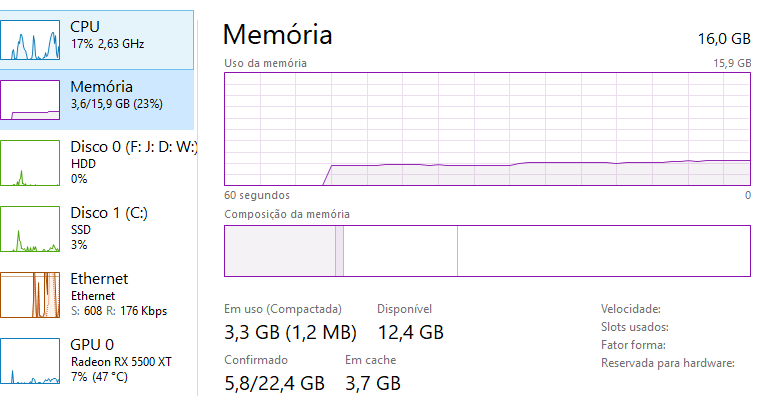Click the Em uso (Compactada) value
The width and height of the screenshot is (760, 396).
point(290,333)
